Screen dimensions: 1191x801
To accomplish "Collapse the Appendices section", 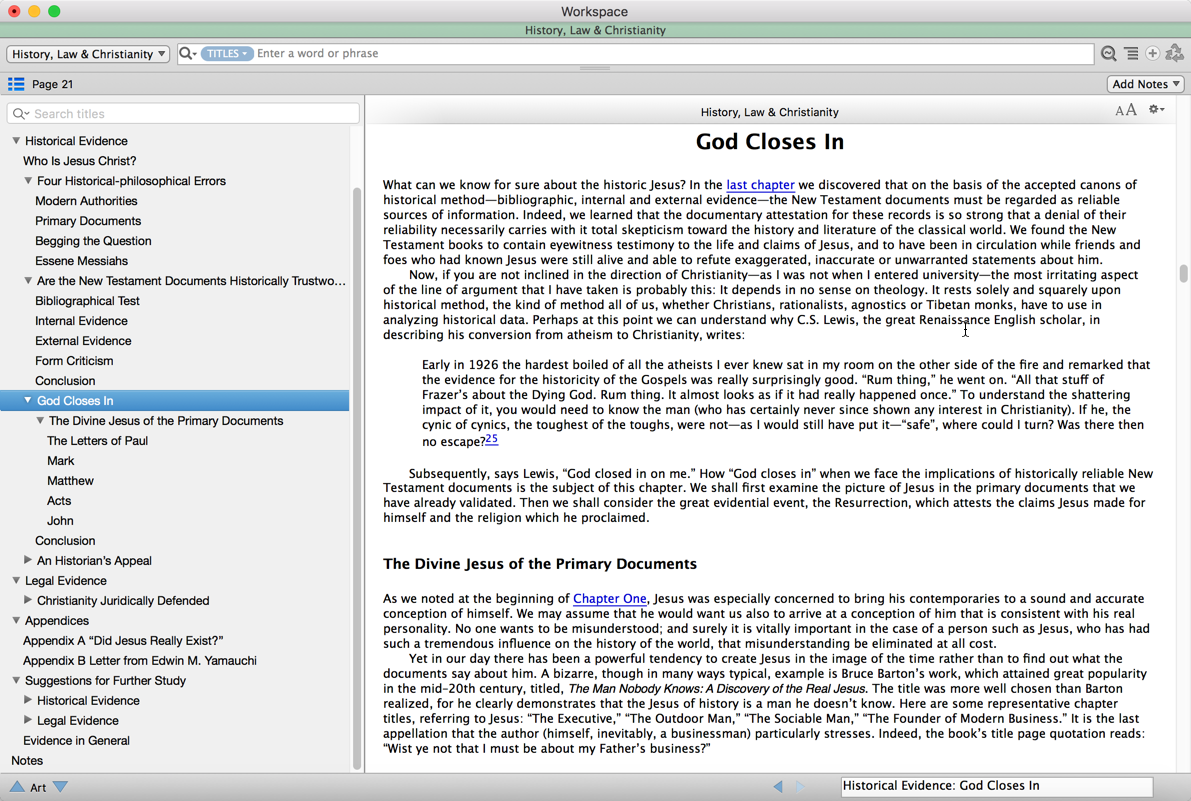I will [16, 620].
